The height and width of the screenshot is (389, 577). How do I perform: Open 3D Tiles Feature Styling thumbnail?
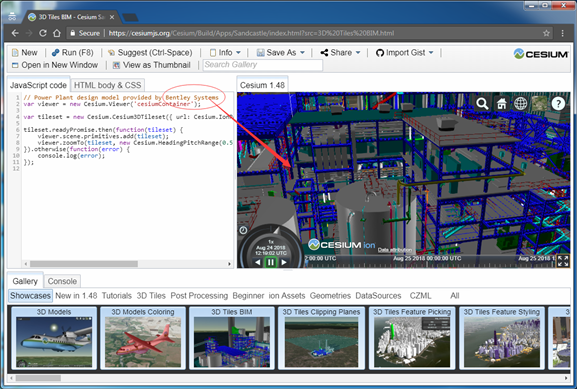[x=502, y=338]
